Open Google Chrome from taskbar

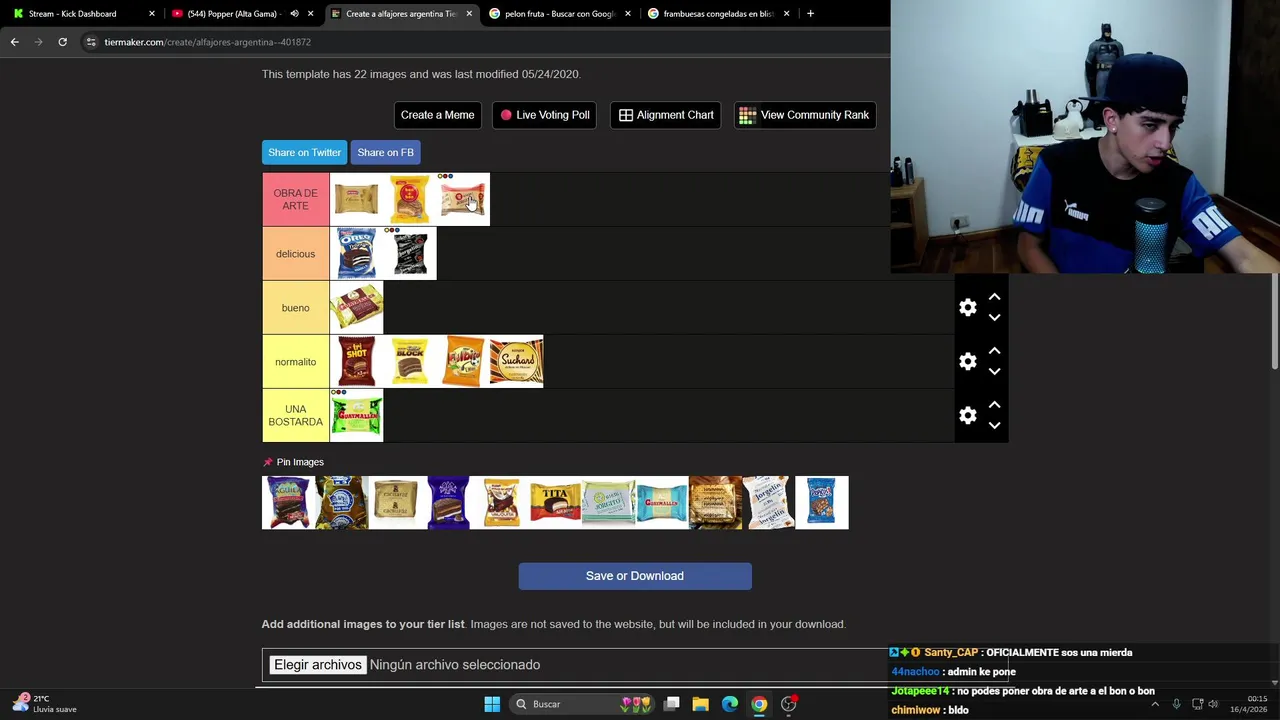[x=759, y=704]
